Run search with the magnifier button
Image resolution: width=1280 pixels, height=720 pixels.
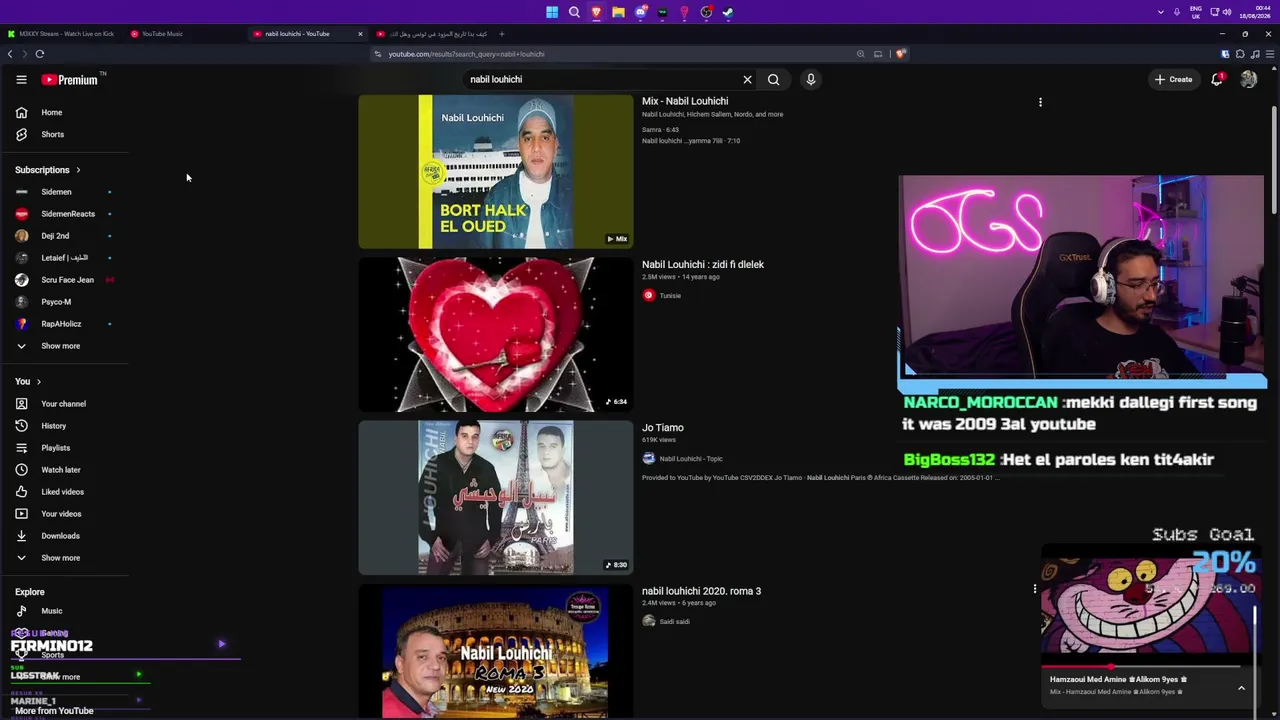pyautogui.click(x=773, y=80)
